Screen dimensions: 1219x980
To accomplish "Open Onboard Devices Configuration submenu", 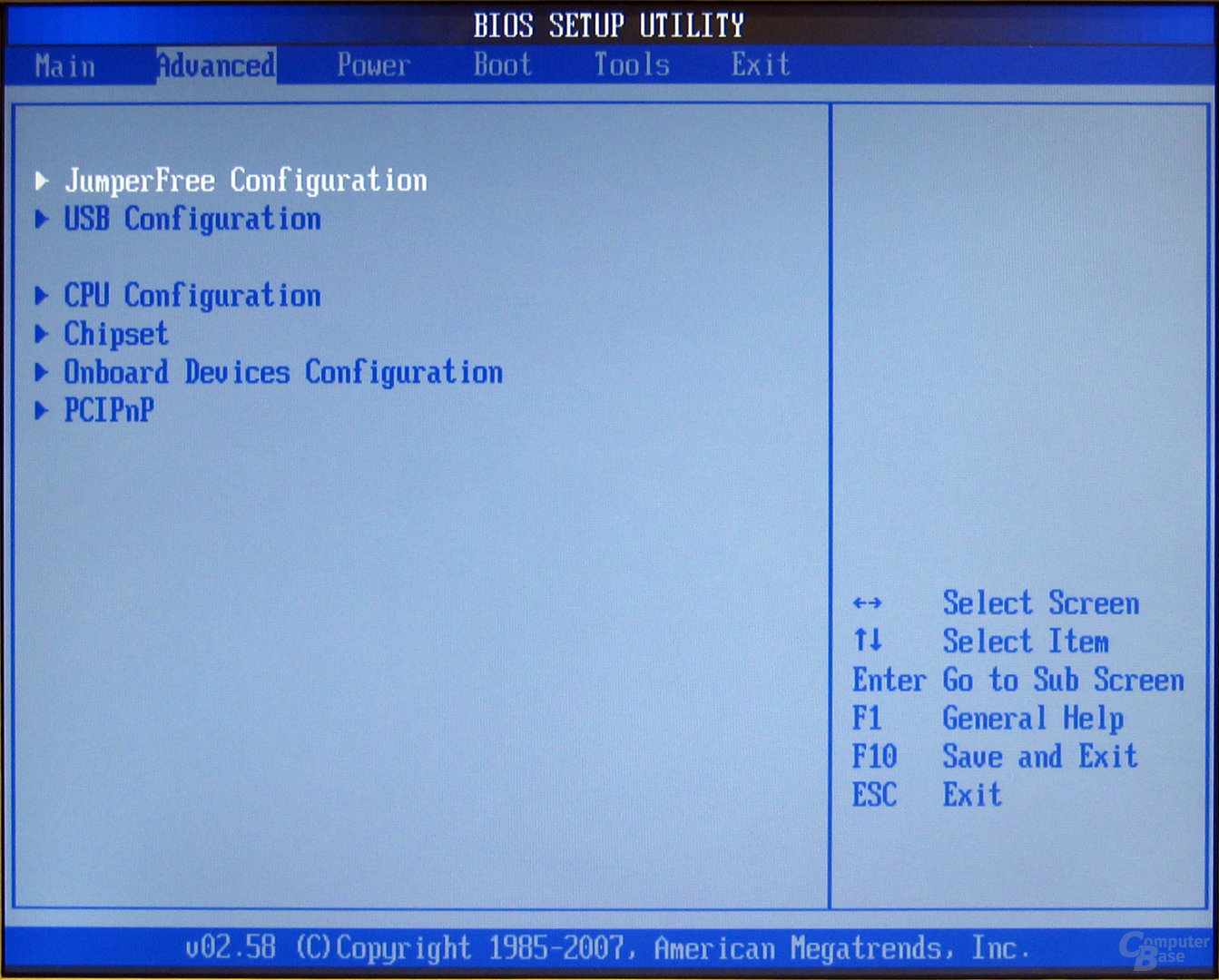I will (282, 372).
